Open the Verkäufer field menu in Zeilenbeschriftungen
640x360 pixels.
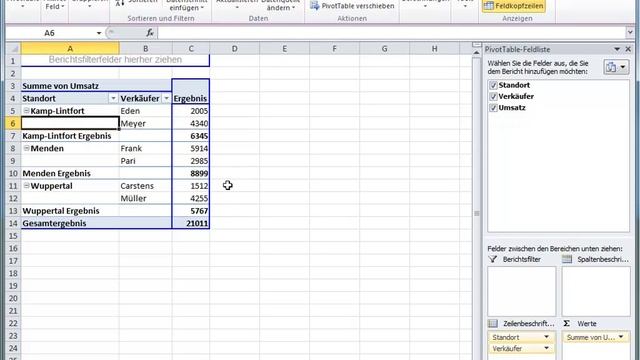[x=546, y=348]
